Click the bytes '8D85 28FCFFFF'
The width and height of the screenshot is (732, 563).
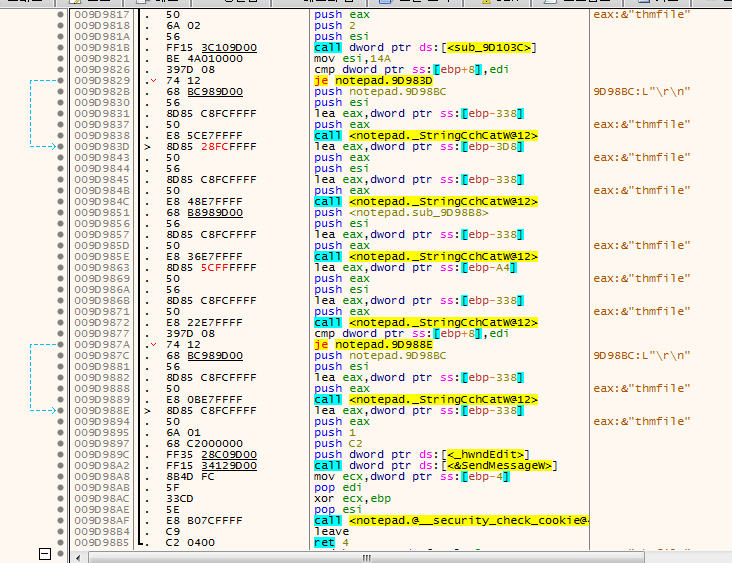click(211, 147)
